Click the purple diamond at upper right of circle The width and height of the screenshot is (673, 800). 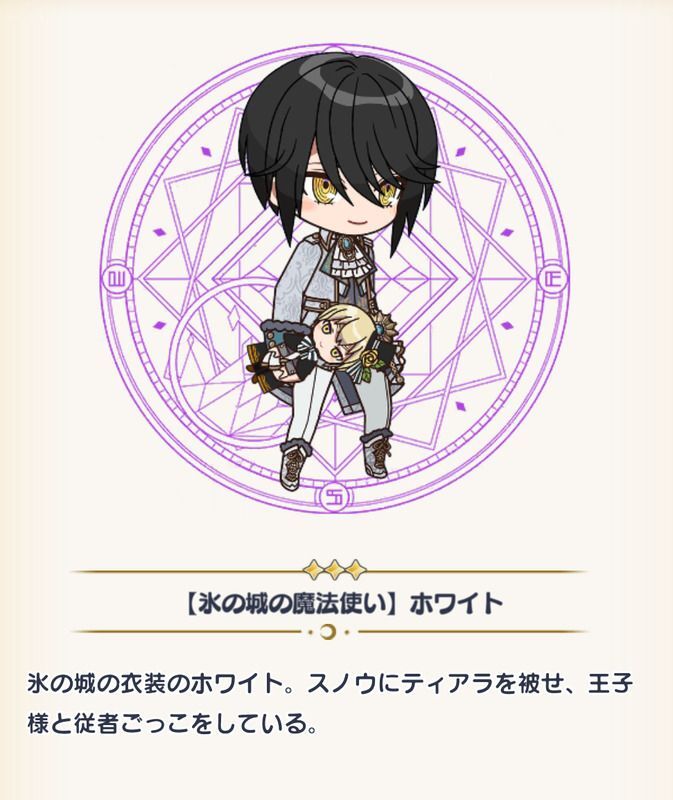(462, 152)
